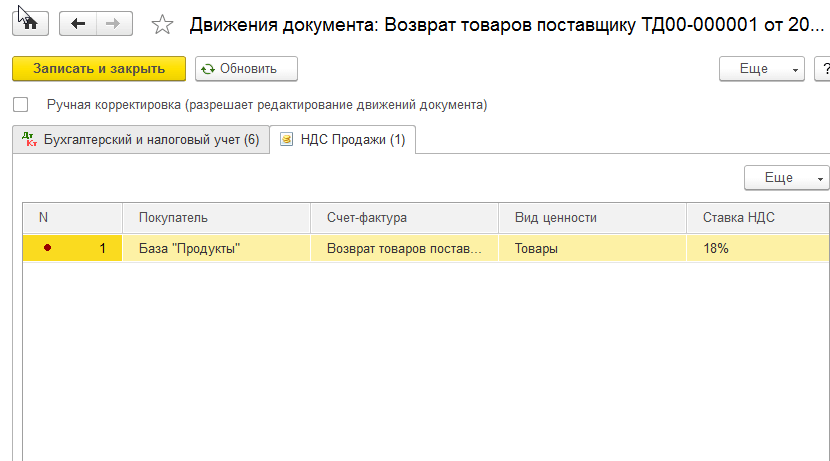
Task: Click the red dot row marker
Action: [47, 248]
